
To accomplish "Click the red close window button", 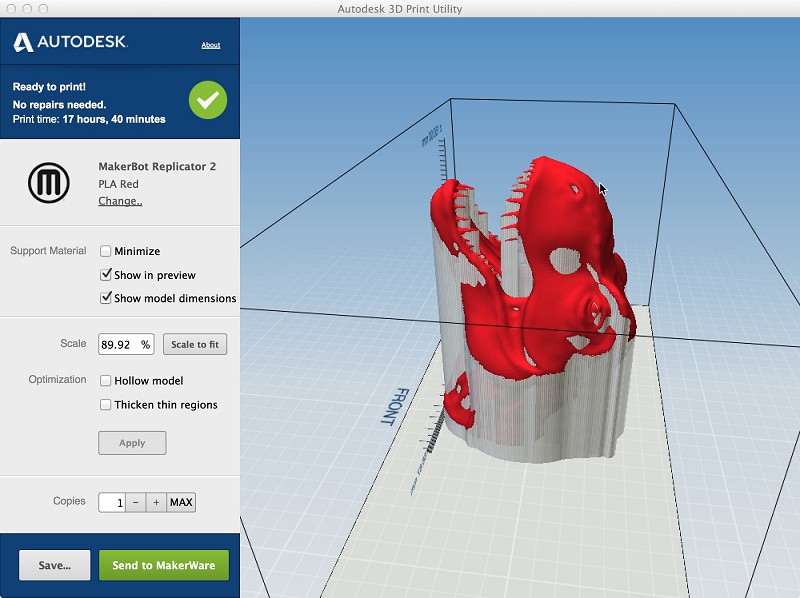I will (x=11, y=9).
